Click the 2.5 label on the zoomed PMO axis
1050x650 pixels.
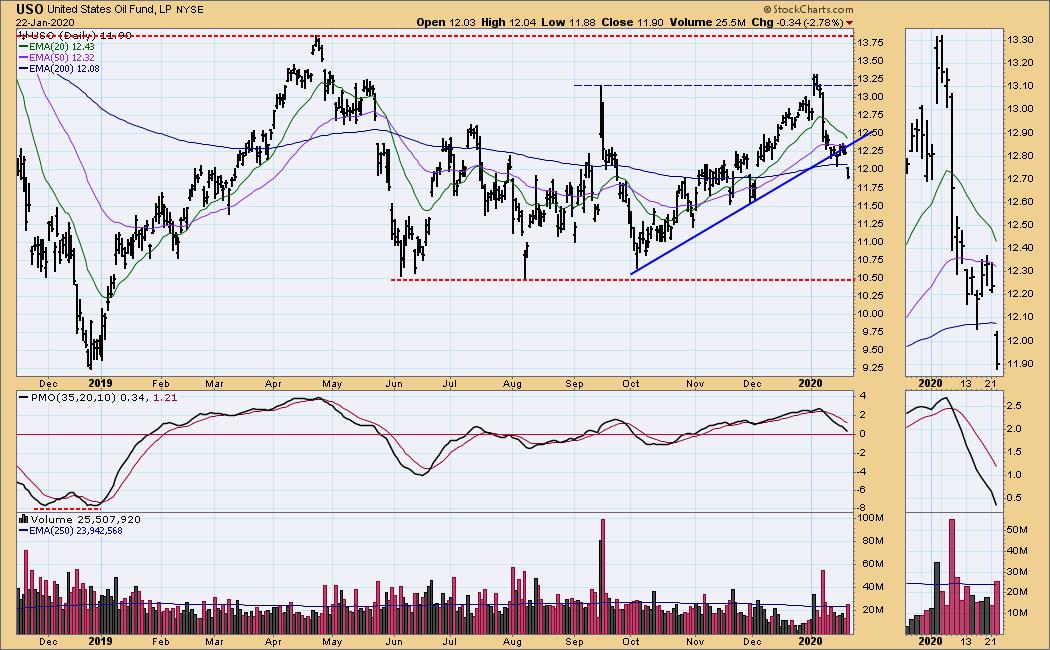pyautogui.click(x=1014, y=406)
